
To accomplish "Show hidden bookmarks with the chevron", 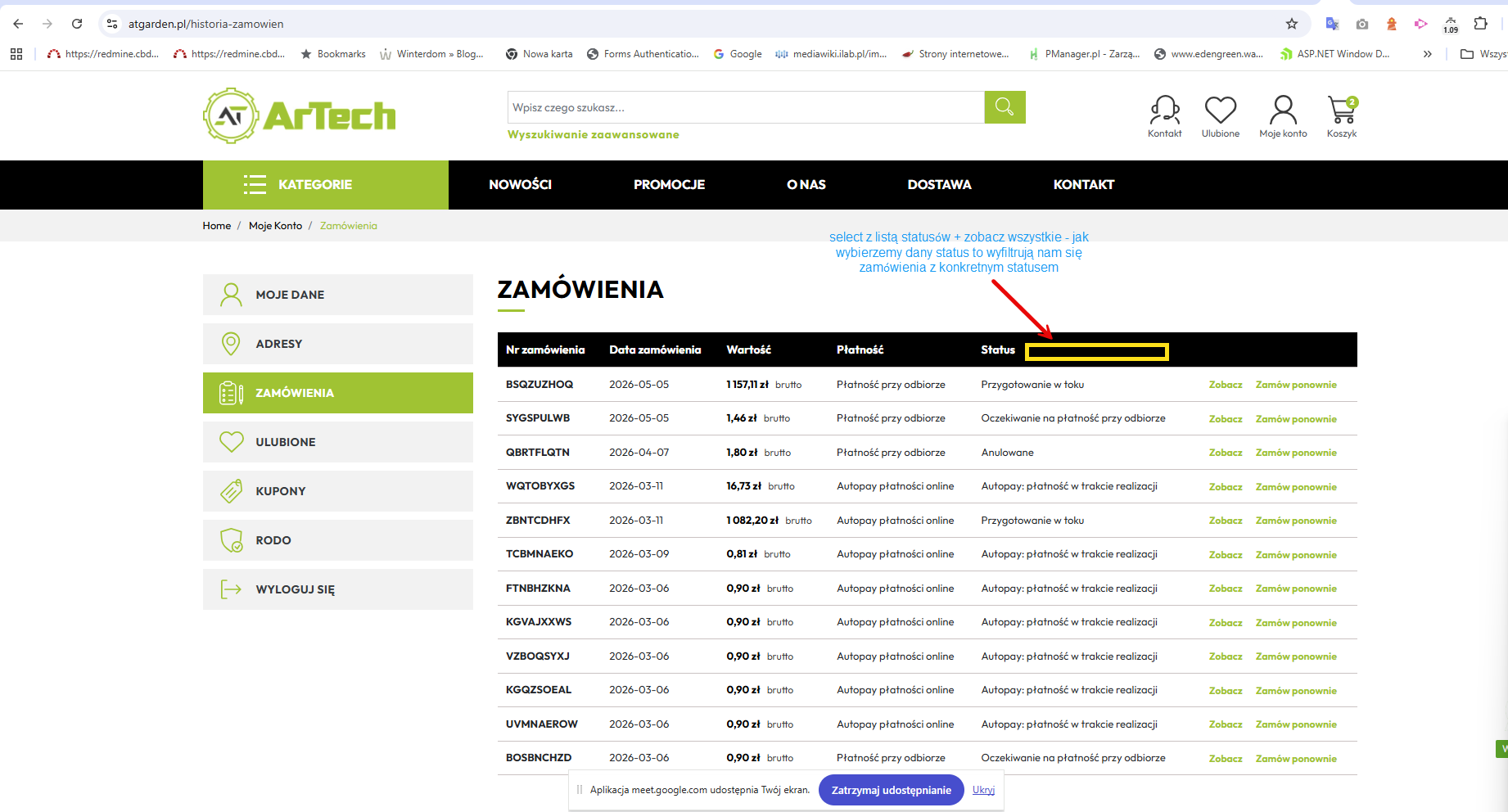I will [1428, 54].
